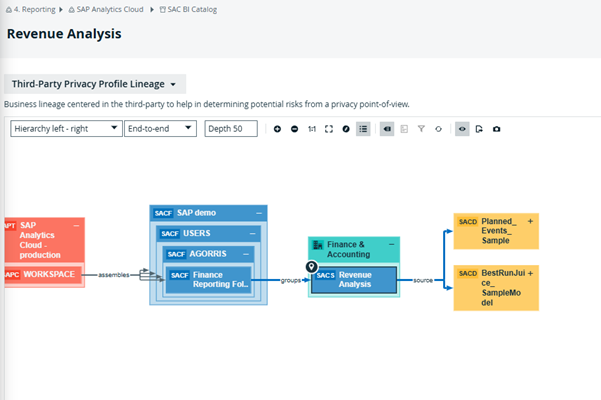Select the Revenue Analysis story node

[x=354, y=280]
